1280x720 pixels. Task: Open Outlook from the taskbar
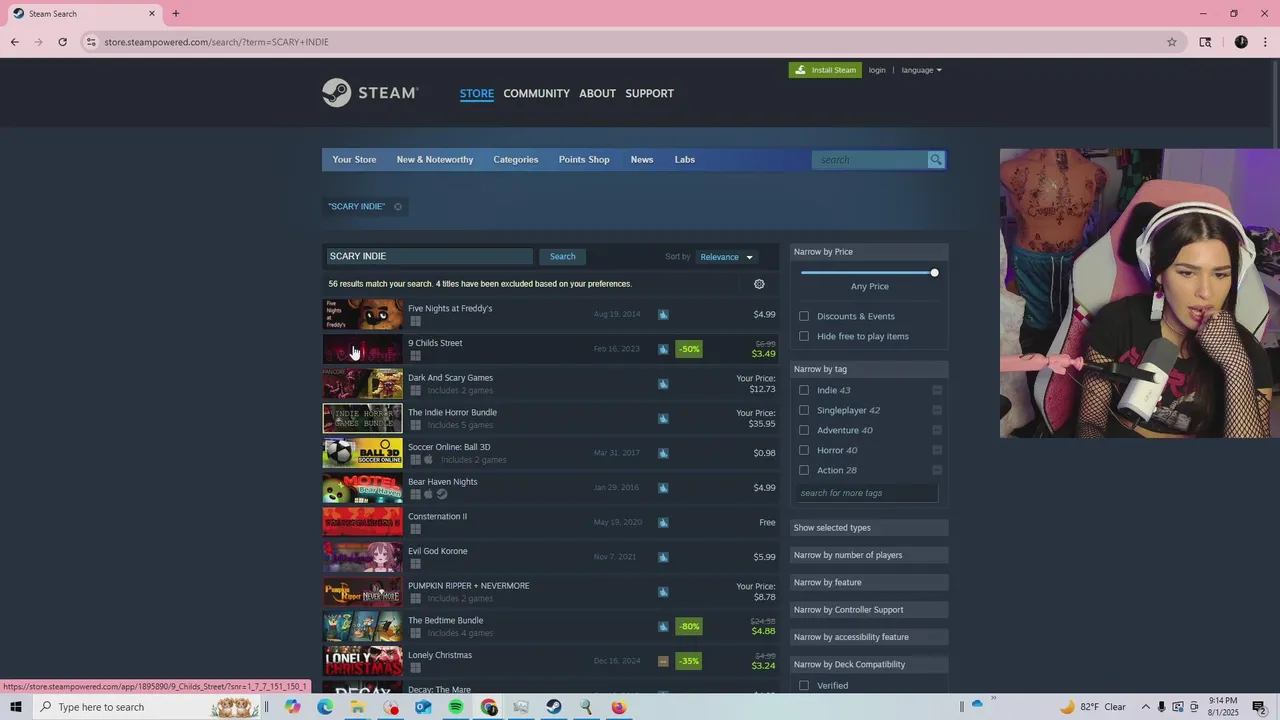coord(423,707)
